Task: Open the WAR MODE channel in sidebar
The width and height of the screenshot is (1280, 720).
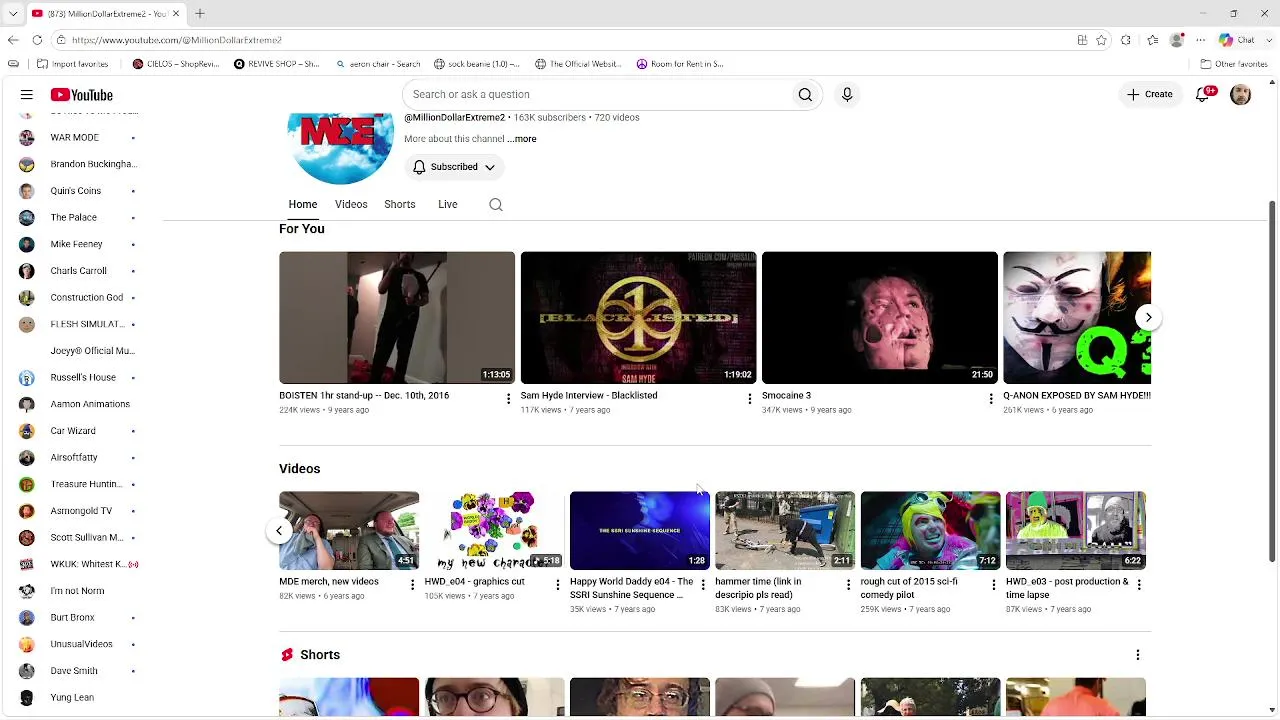Action: click(x=75, y=137)
